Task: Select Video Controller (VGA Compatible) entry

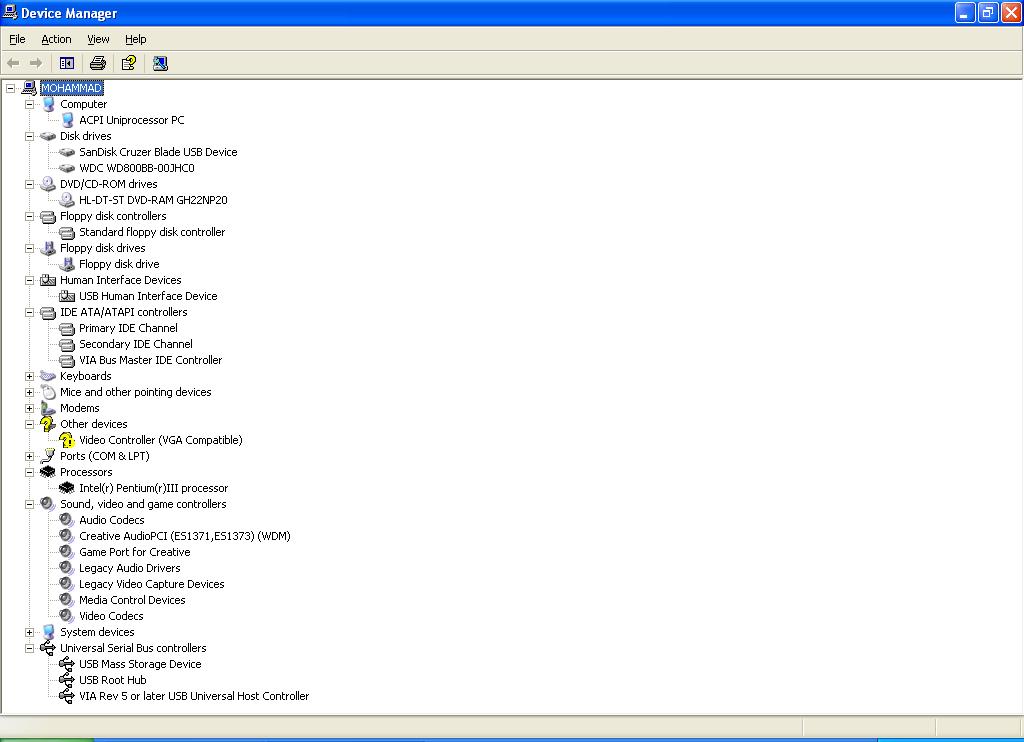Action: (161, 440)
